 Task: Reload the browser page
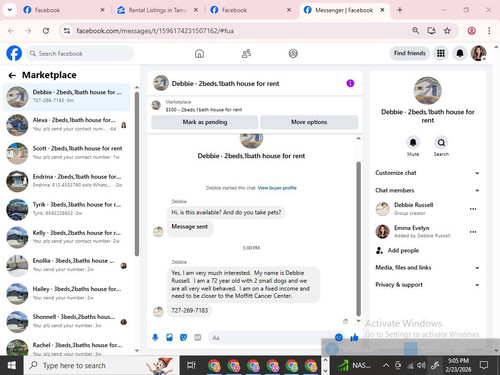click(46, 31)
